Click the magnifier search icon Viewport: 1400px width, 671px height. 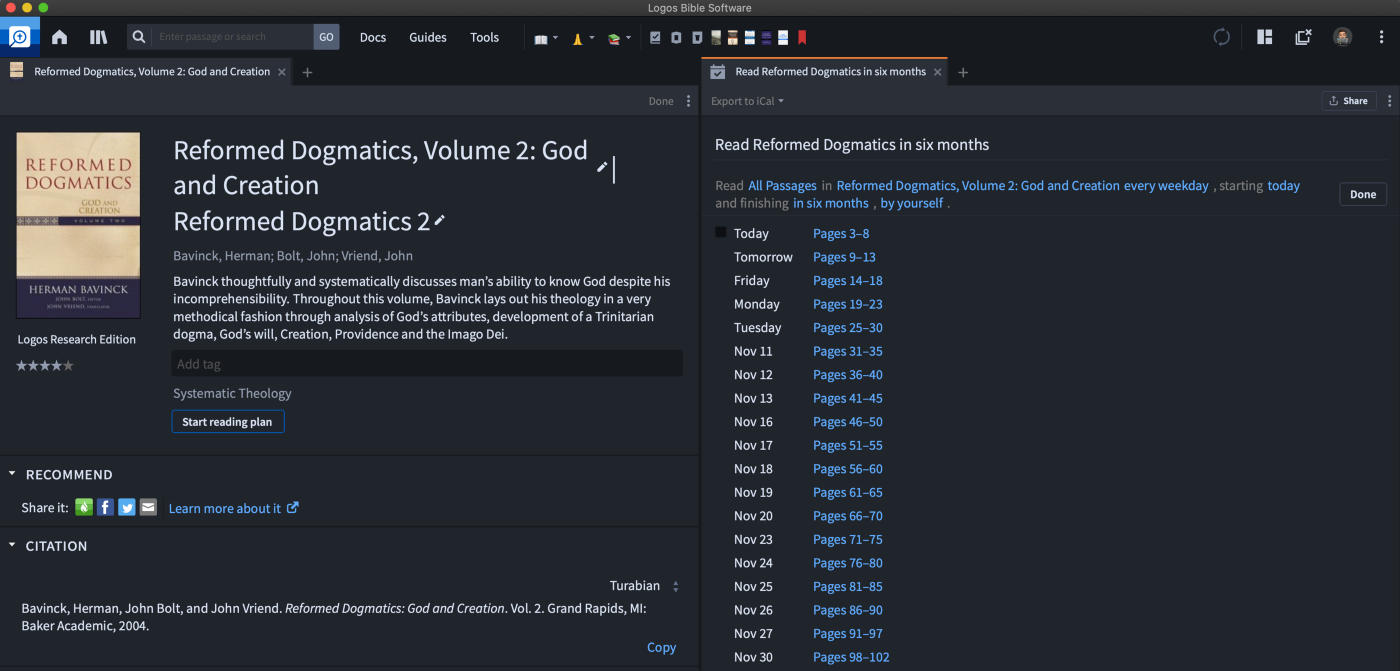[x=139, y=37]
